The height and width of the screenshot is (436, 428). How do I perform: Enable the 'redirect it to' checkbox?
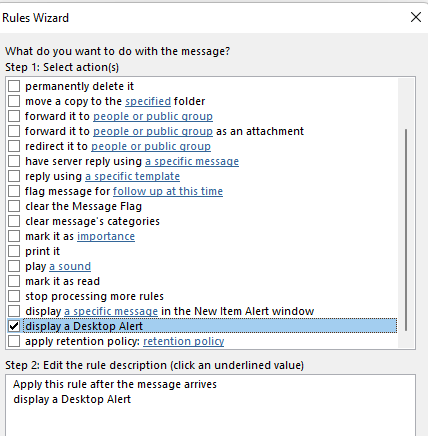tap(14, 146)
